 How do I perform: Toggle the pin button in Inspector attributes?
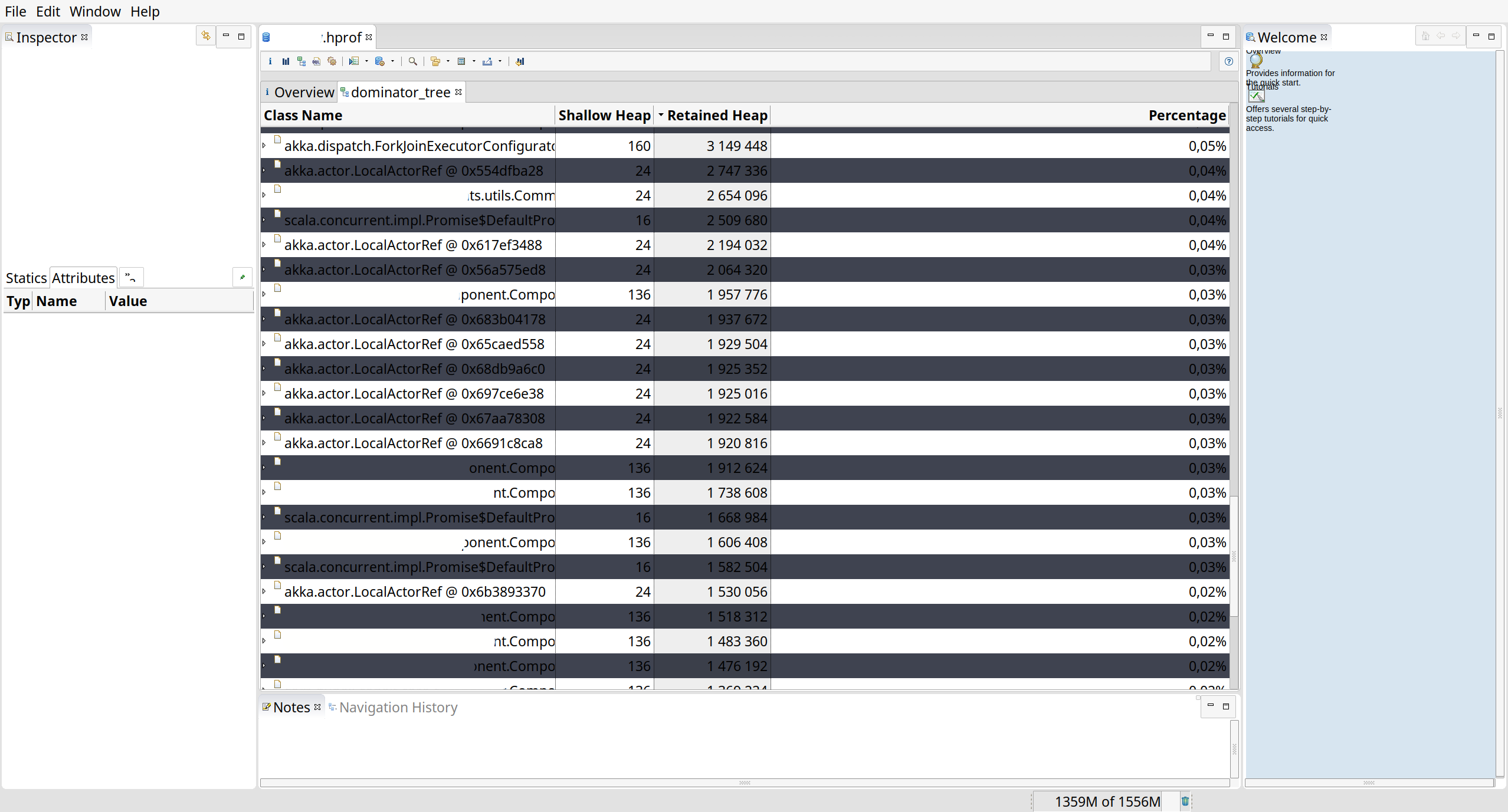pyautogui.click(x=242, y=277)
